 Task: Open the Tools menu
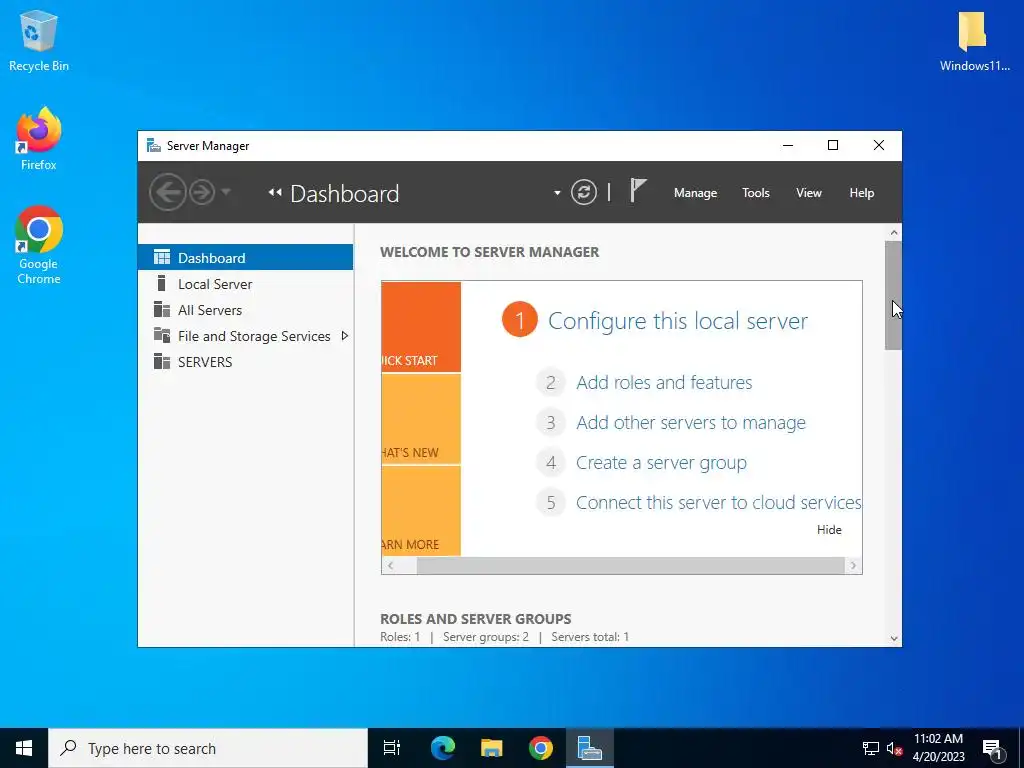coord(756,193)
